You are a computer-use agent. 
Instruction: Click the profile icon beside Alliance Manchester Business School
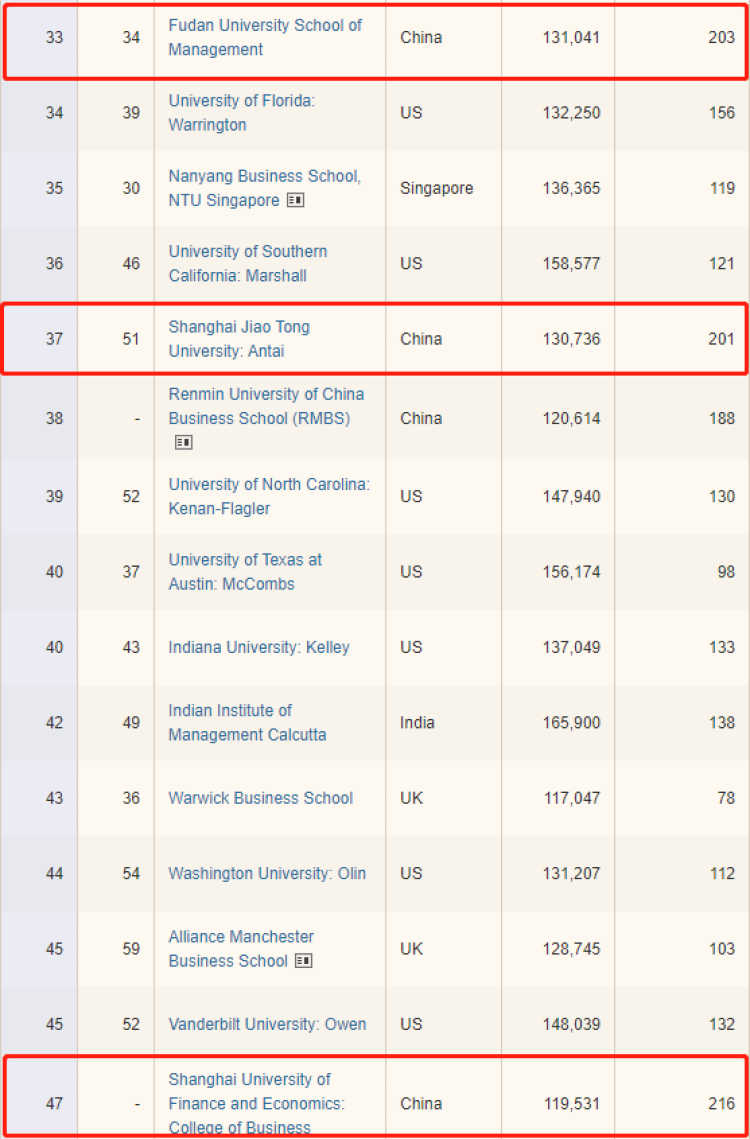coord(304,961)
